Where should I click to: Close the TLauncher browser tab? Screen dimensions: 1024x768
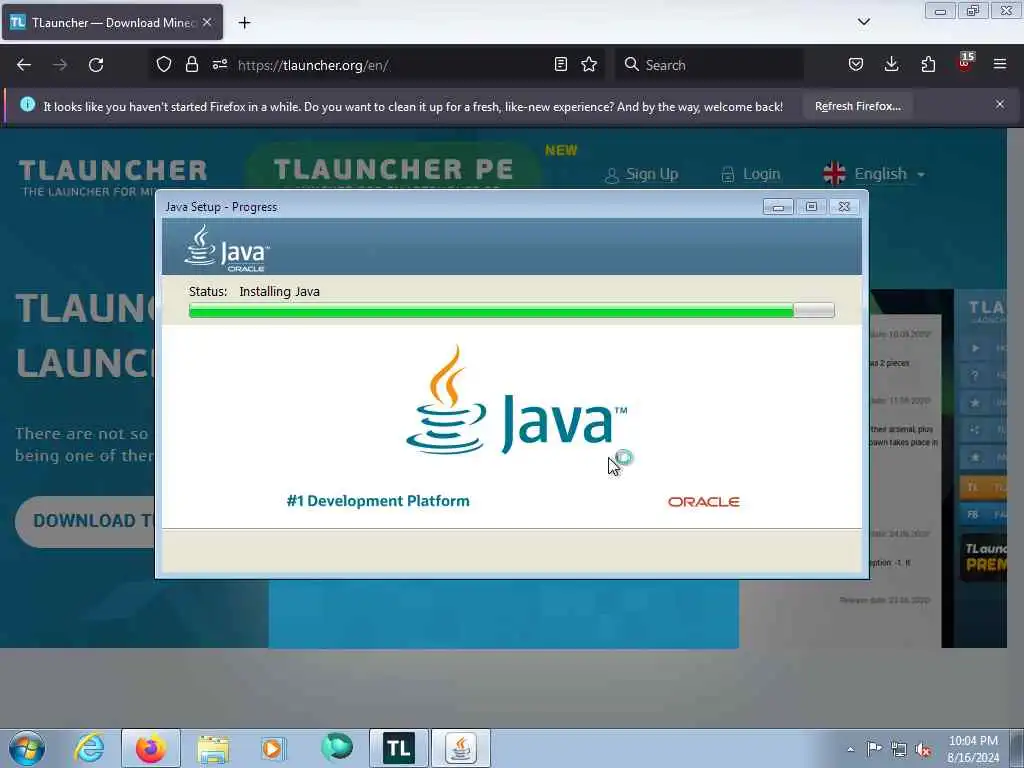(207, 22)
